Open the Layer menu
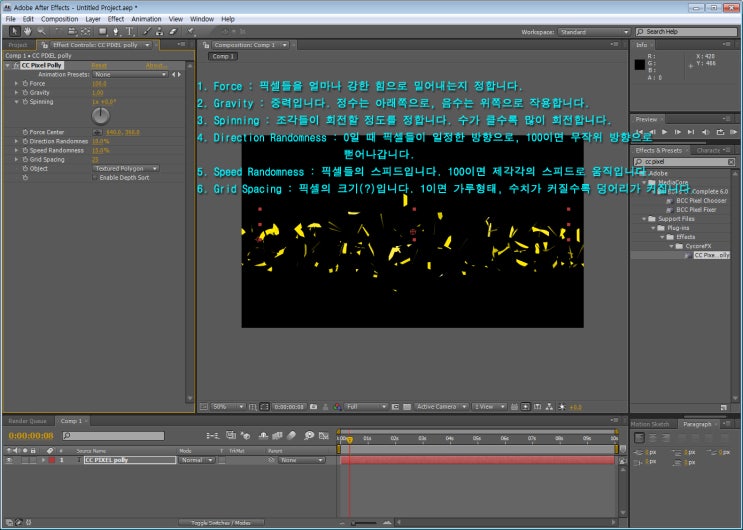The height and width of the screenshot is (530, 743). (93, 19)
